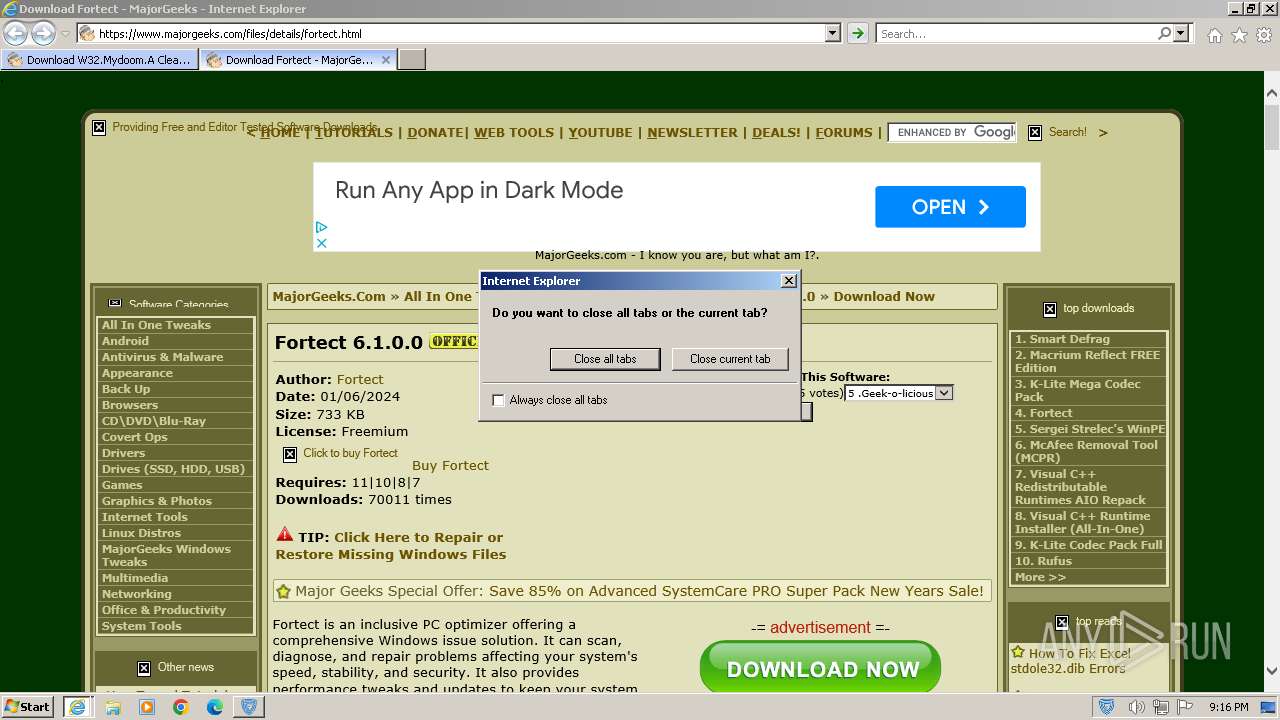
Task: Open the IE Home icon
Action: [1214, 35]
